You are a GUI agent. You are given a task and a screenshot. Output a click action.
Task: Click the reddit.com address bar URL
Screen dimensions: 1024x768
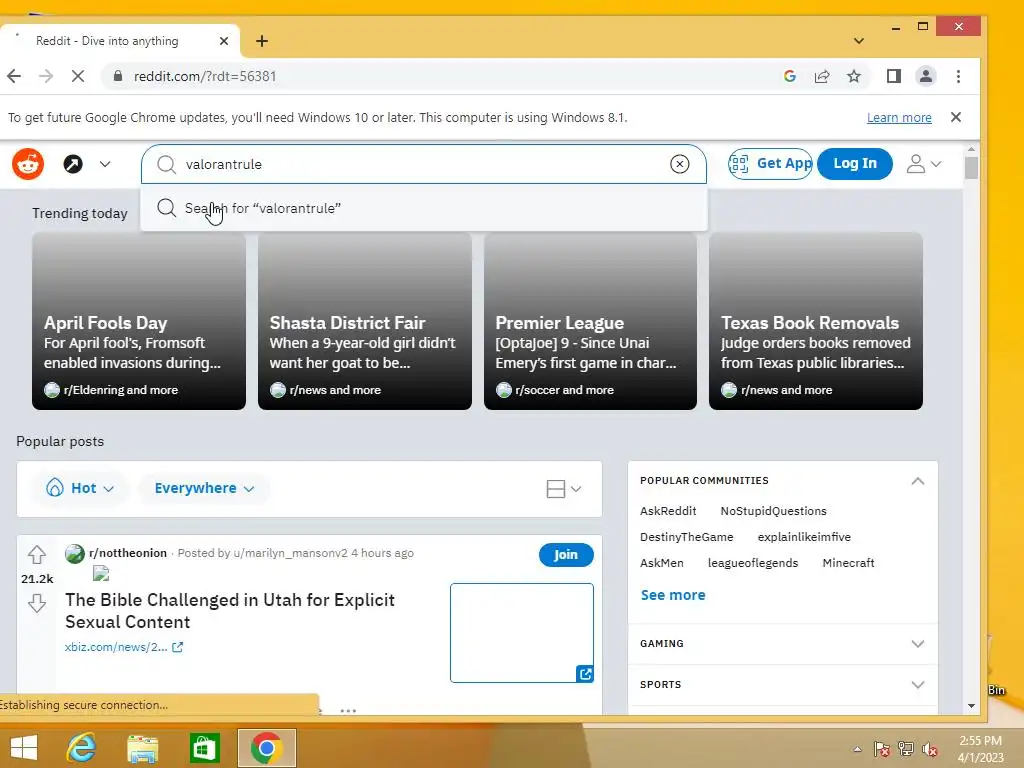tap(205, 76)
